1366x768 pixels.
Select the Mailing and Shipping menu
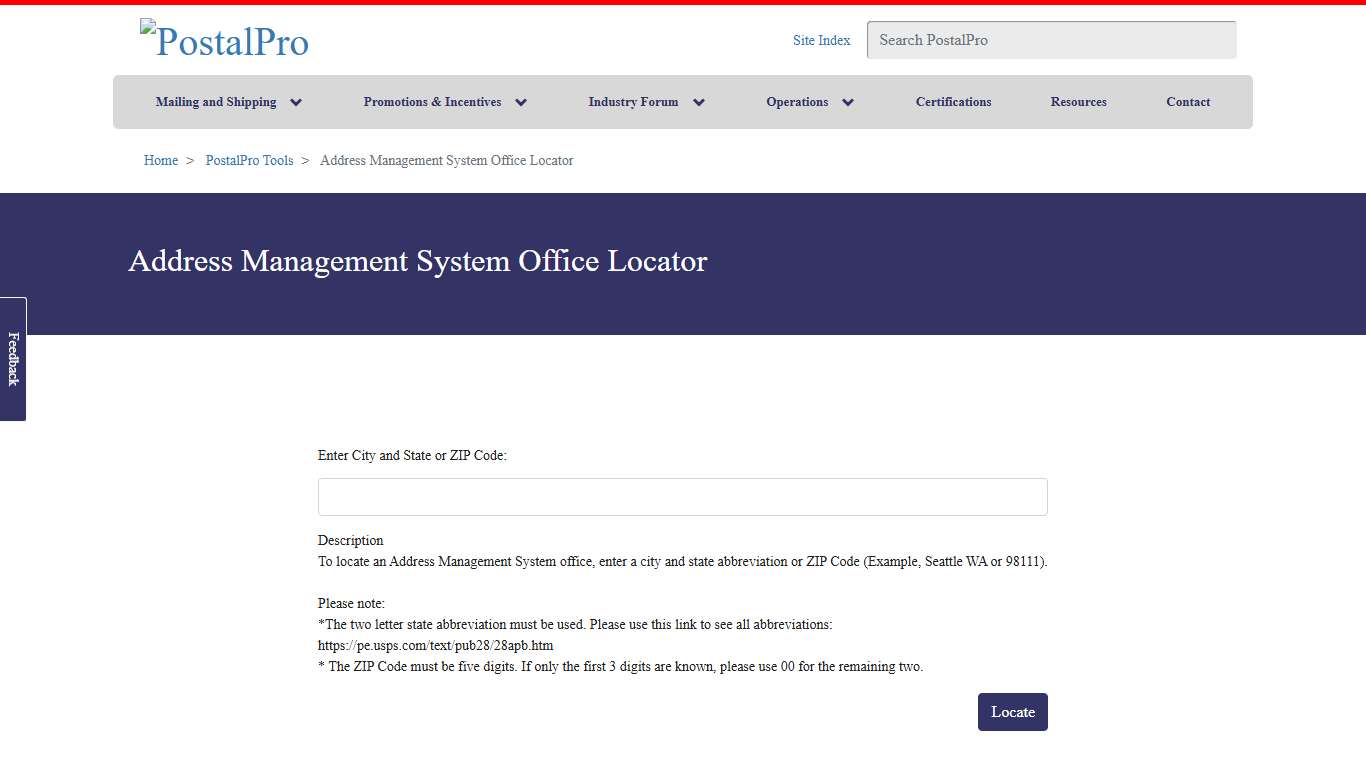pyautogui.click(x=215, y=101)
